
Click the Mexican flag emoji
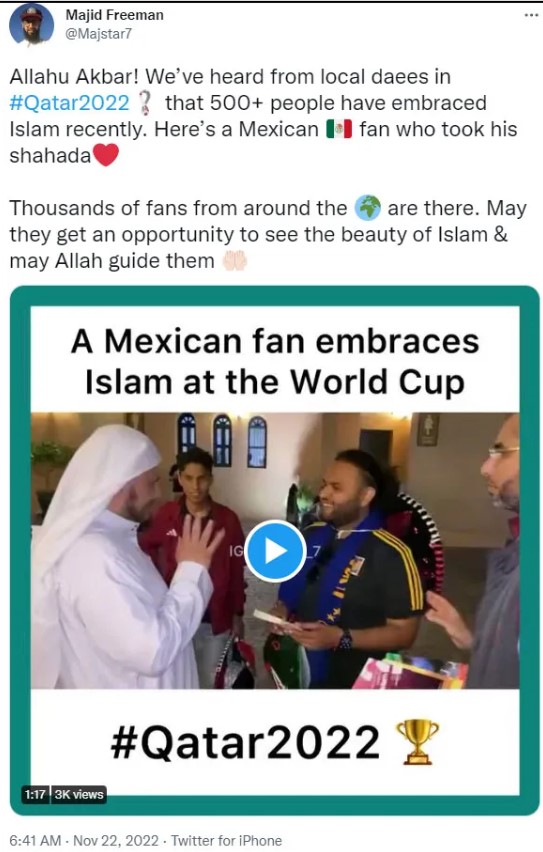(339, 129)
